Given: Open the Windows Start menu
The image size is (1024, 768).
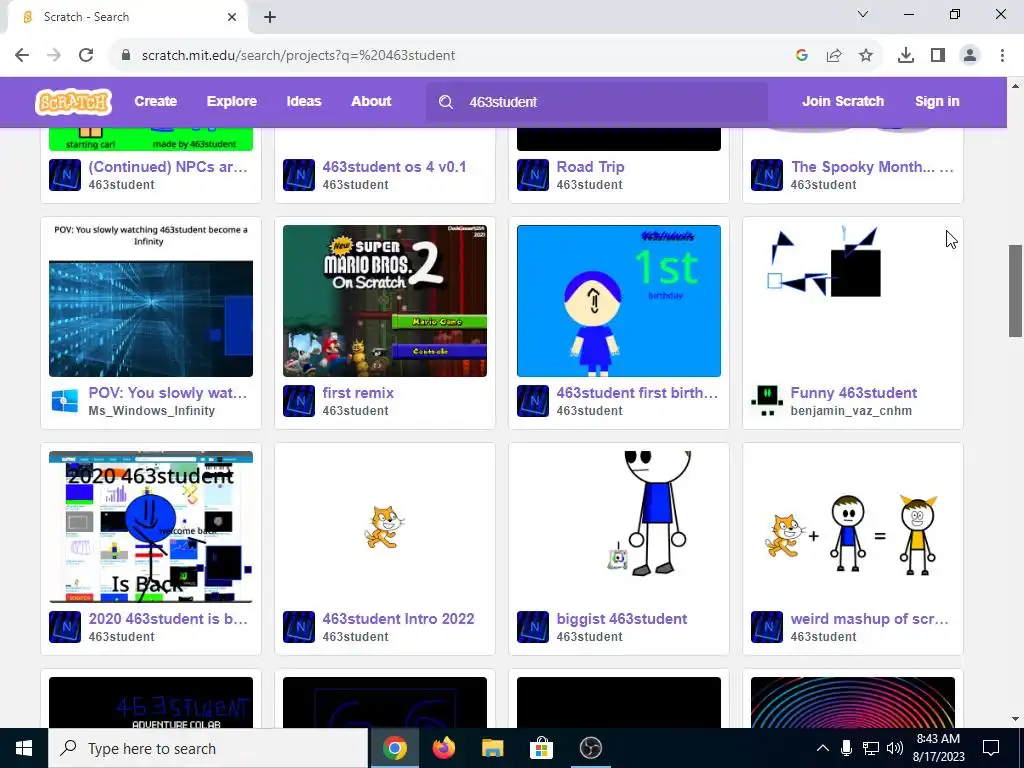Looking at the screenshot, I should point(24,748).
